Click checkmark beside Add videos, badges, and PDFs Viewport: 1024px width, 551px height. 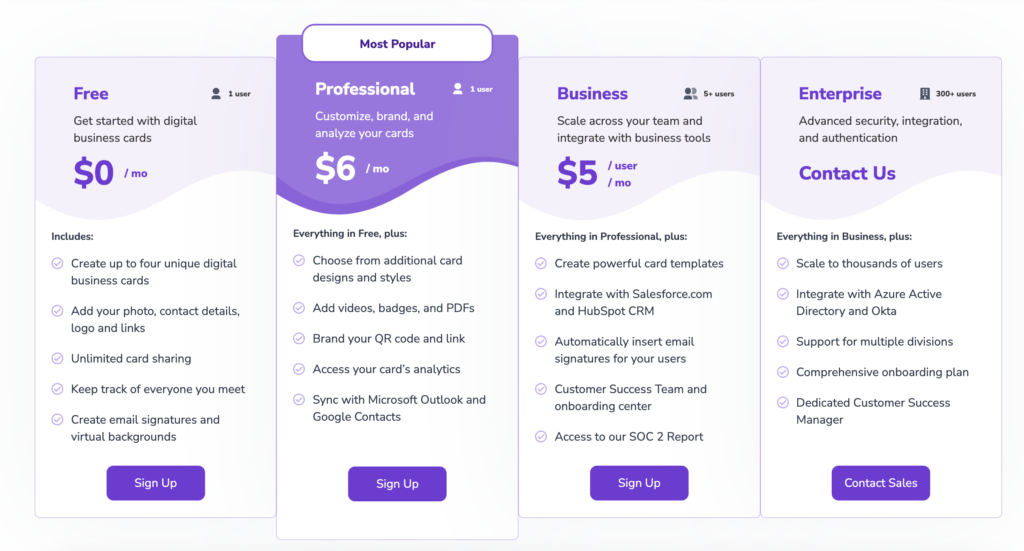pyautogui.click(x=299, y=308)
